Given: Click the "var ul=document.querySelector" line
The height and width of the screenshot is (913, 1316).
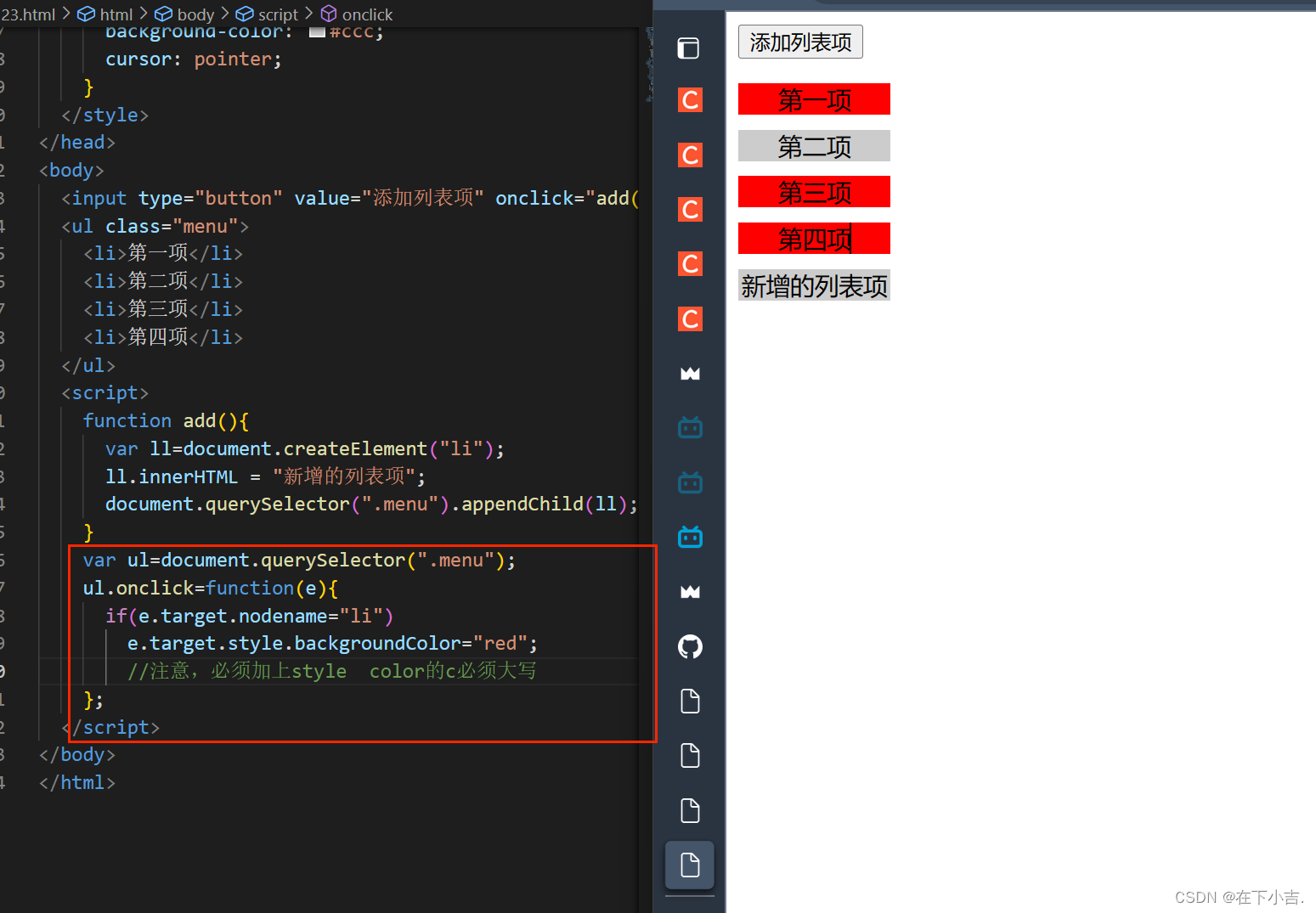Looking at the screenshot, I should click(299, 561).
